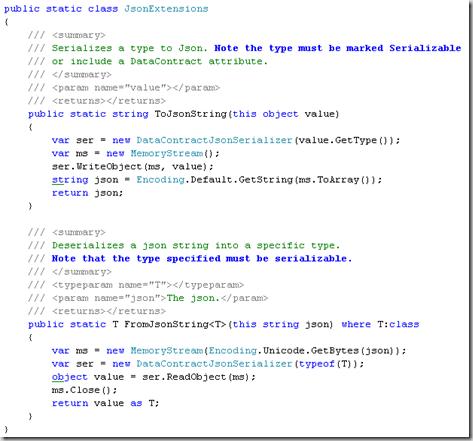Click 'Encoding.Default.GetString' call
Screen dimensions: 473x441
[x=214, y=180]
